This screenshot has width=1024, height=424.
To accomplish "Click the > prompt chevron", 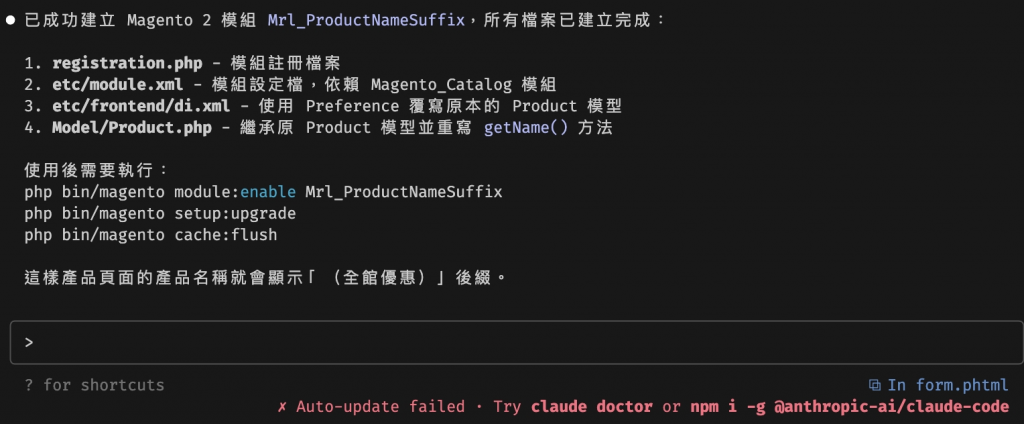I will (x=29, y=342).
